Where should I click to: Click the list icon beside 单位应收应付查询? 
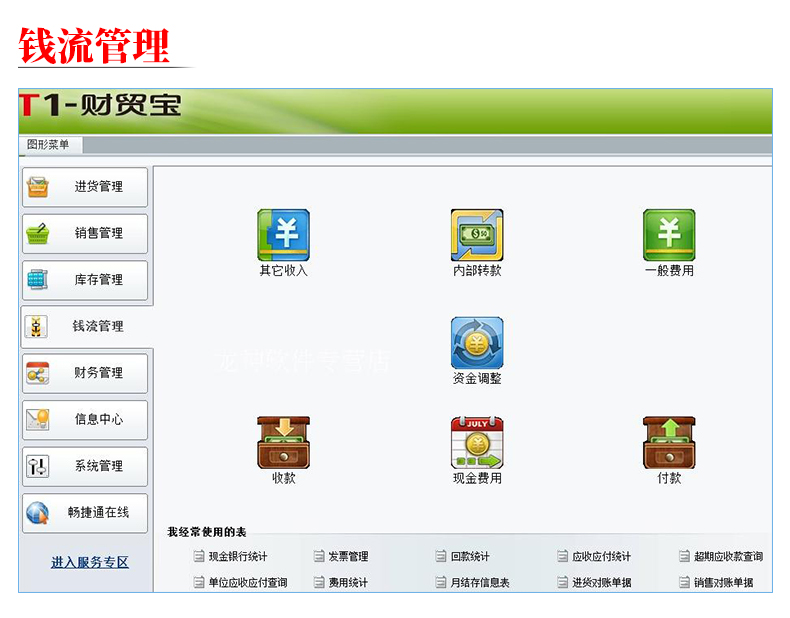point(199,582)
